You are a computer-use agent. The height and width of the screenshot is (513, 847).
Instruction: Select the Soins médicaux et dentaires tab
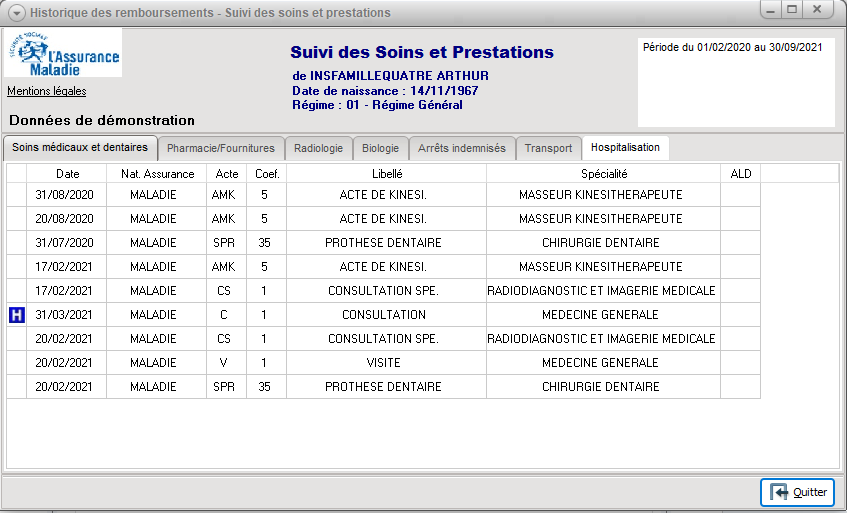pyautogui.click(x=80, y=148)
